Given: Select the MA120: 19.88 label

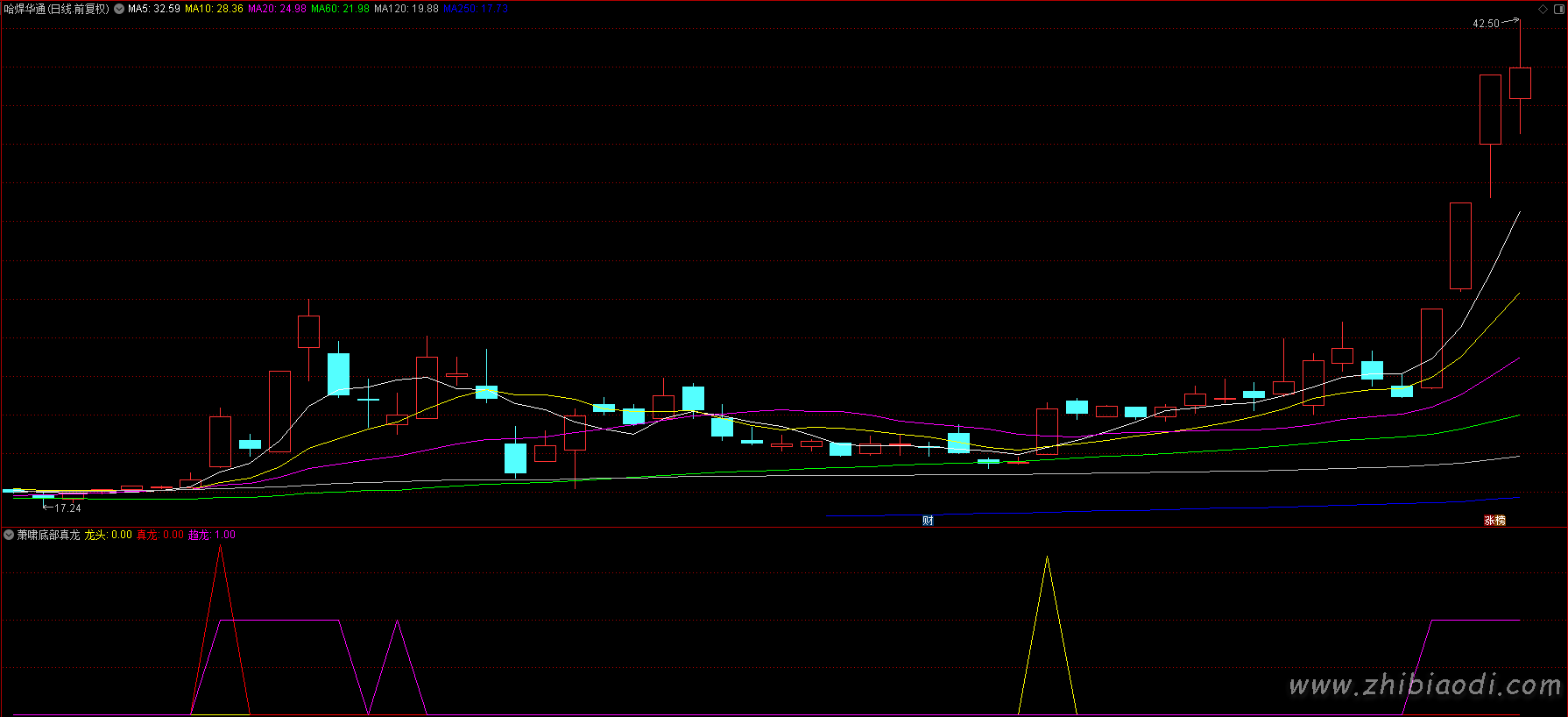Looking at the screenshot, I should pos(406,9).
